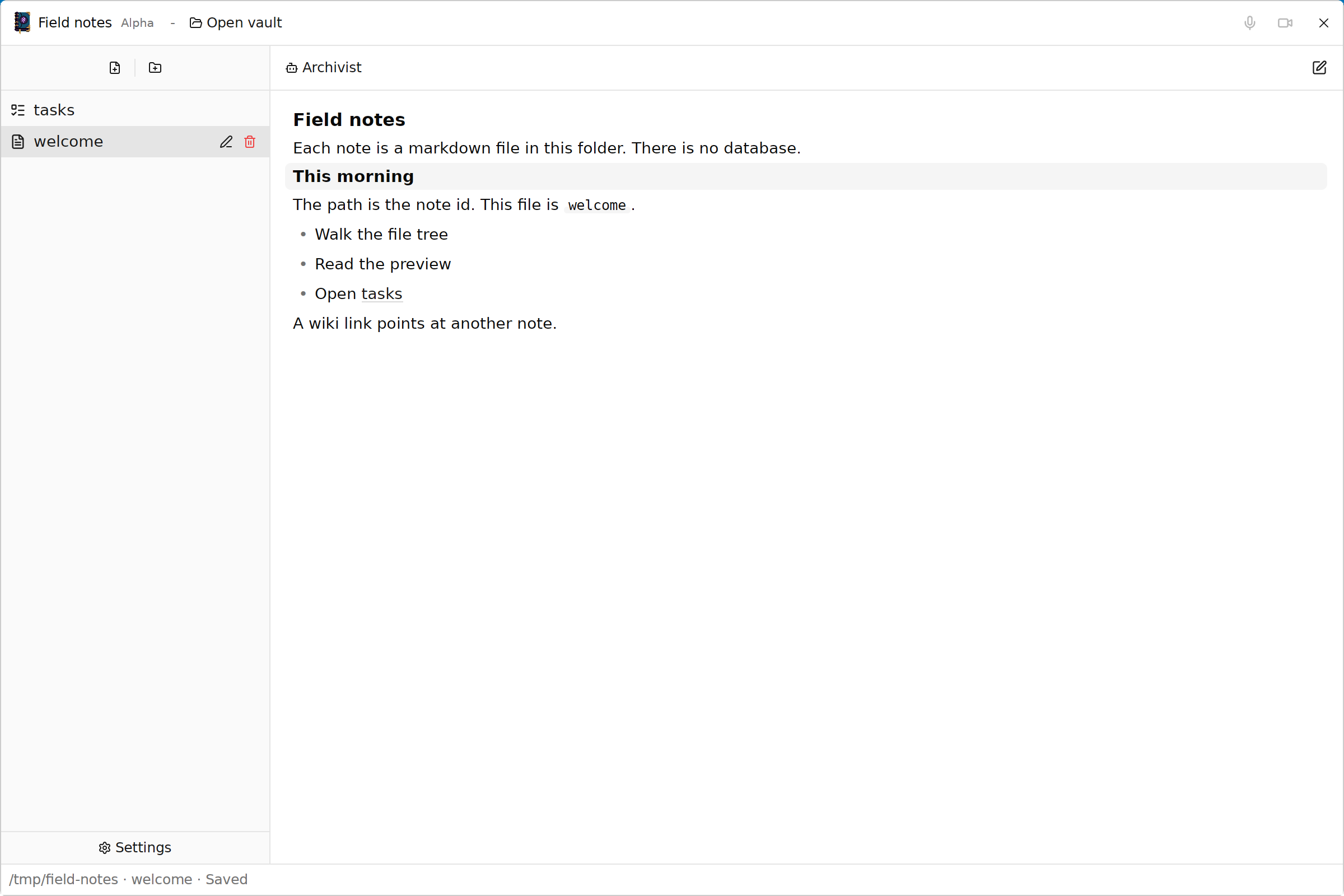Create a new folder in the vault

(x=155, y=67)
